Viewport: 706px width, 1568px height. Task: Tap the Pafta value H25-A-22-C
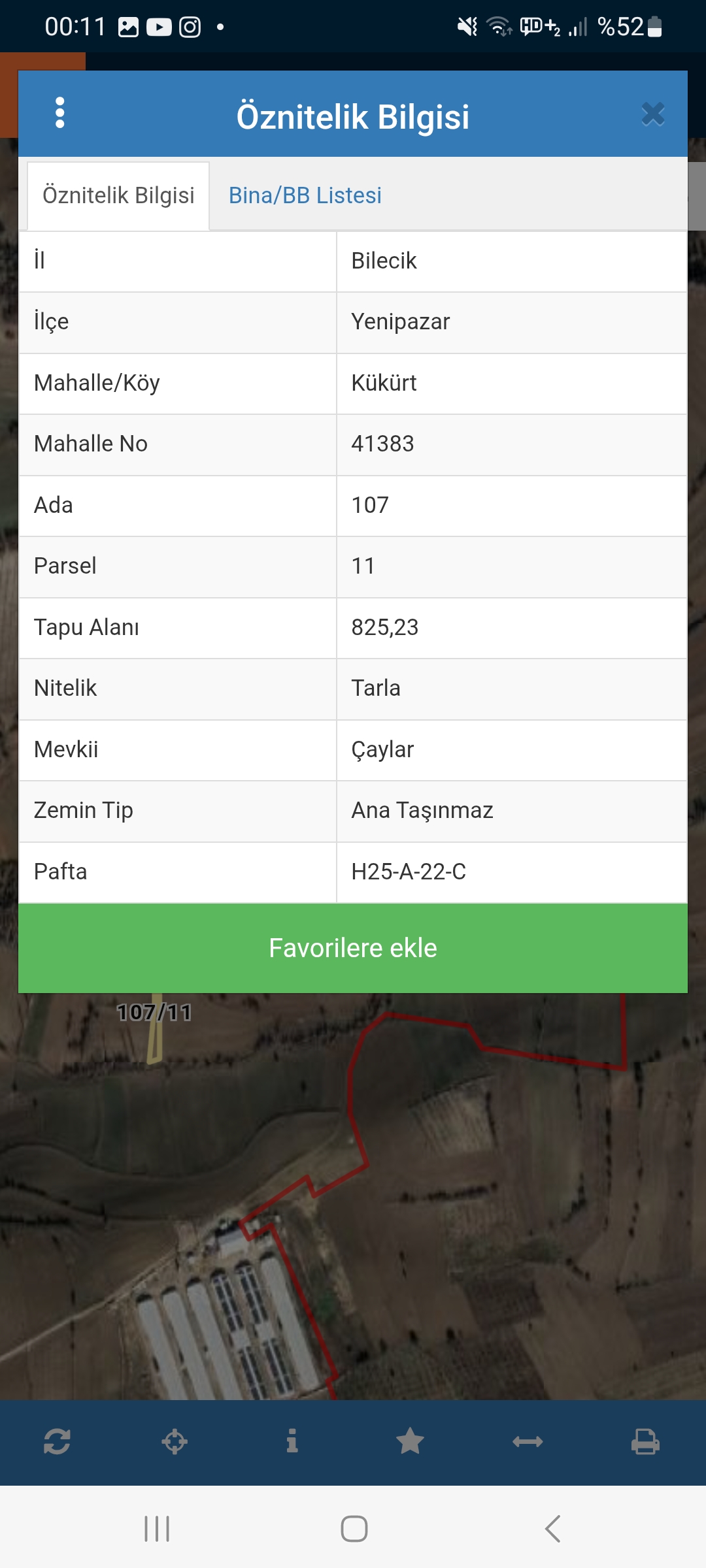[x=409, y=872]
